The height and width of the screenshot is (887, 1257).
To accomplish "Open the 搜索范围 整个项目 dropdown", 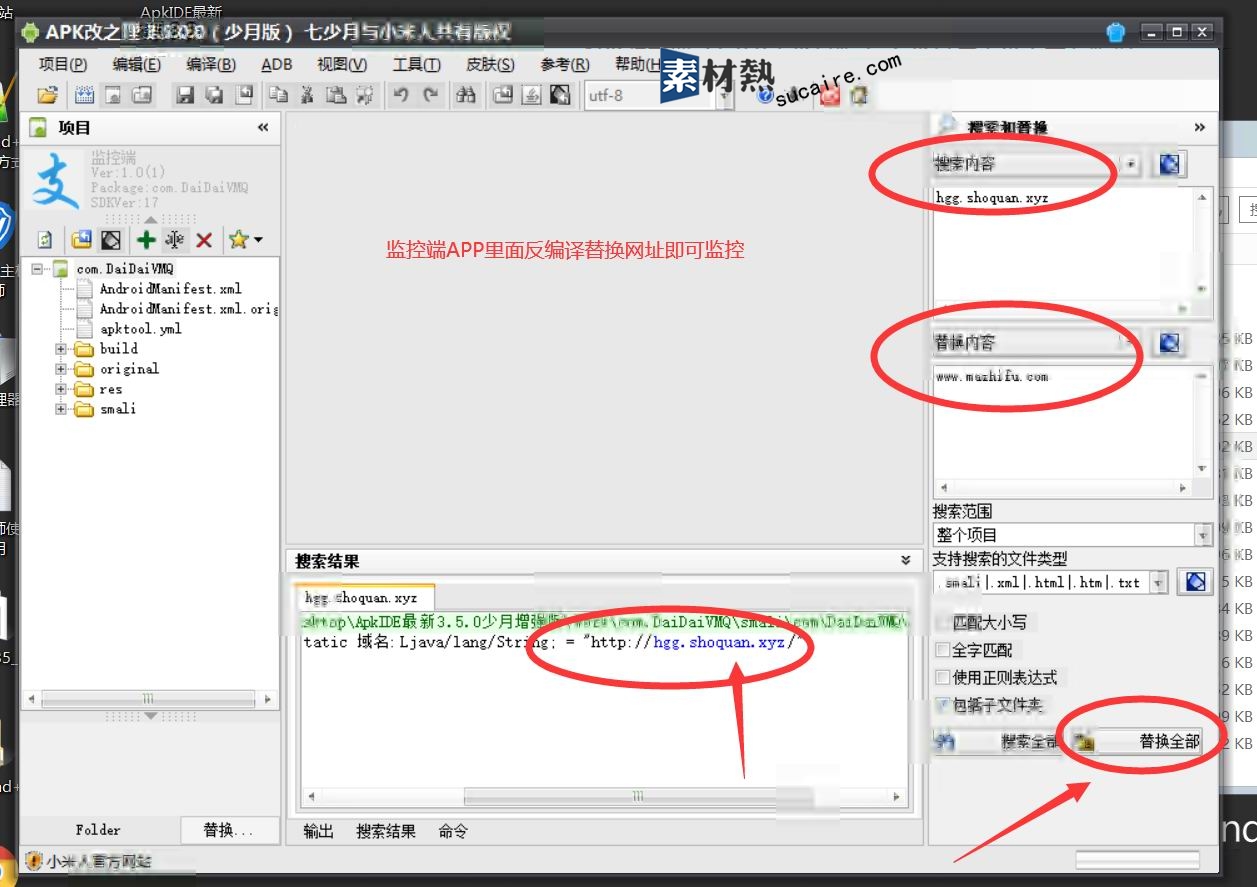I will 1203,535.
